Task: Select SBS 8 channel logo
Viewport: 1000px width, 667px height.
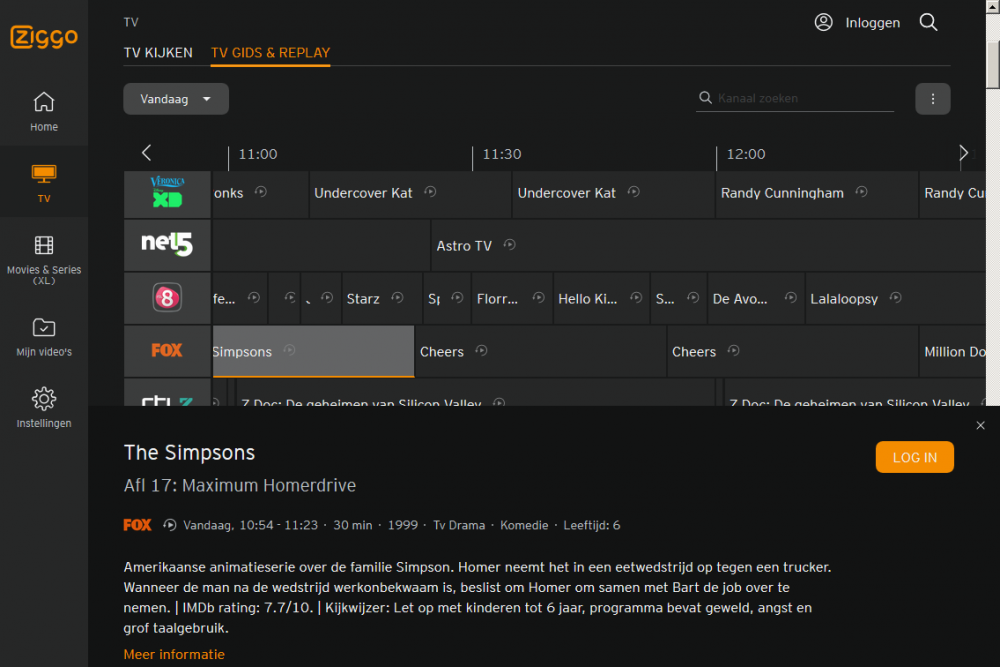Action: [x=167, y=298]
